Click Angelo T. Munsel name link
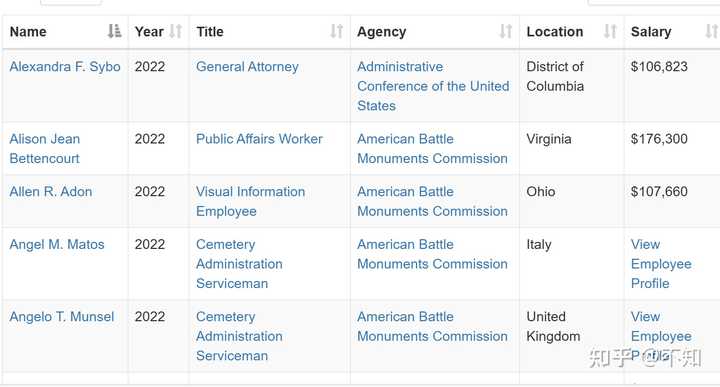Image resolution: width=720 pixels, height=387 pixels. (x=62, y=316)
